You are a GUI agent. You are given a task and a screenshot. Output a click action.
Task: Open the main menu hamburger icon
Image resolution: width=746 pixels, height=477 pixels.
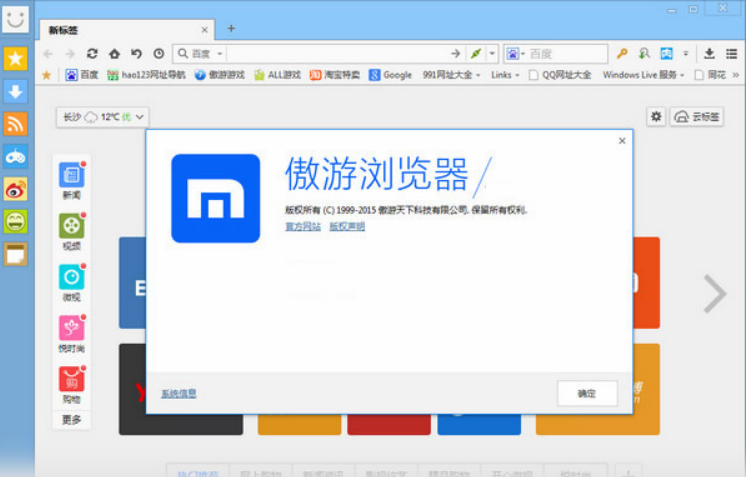pos(732,54)
